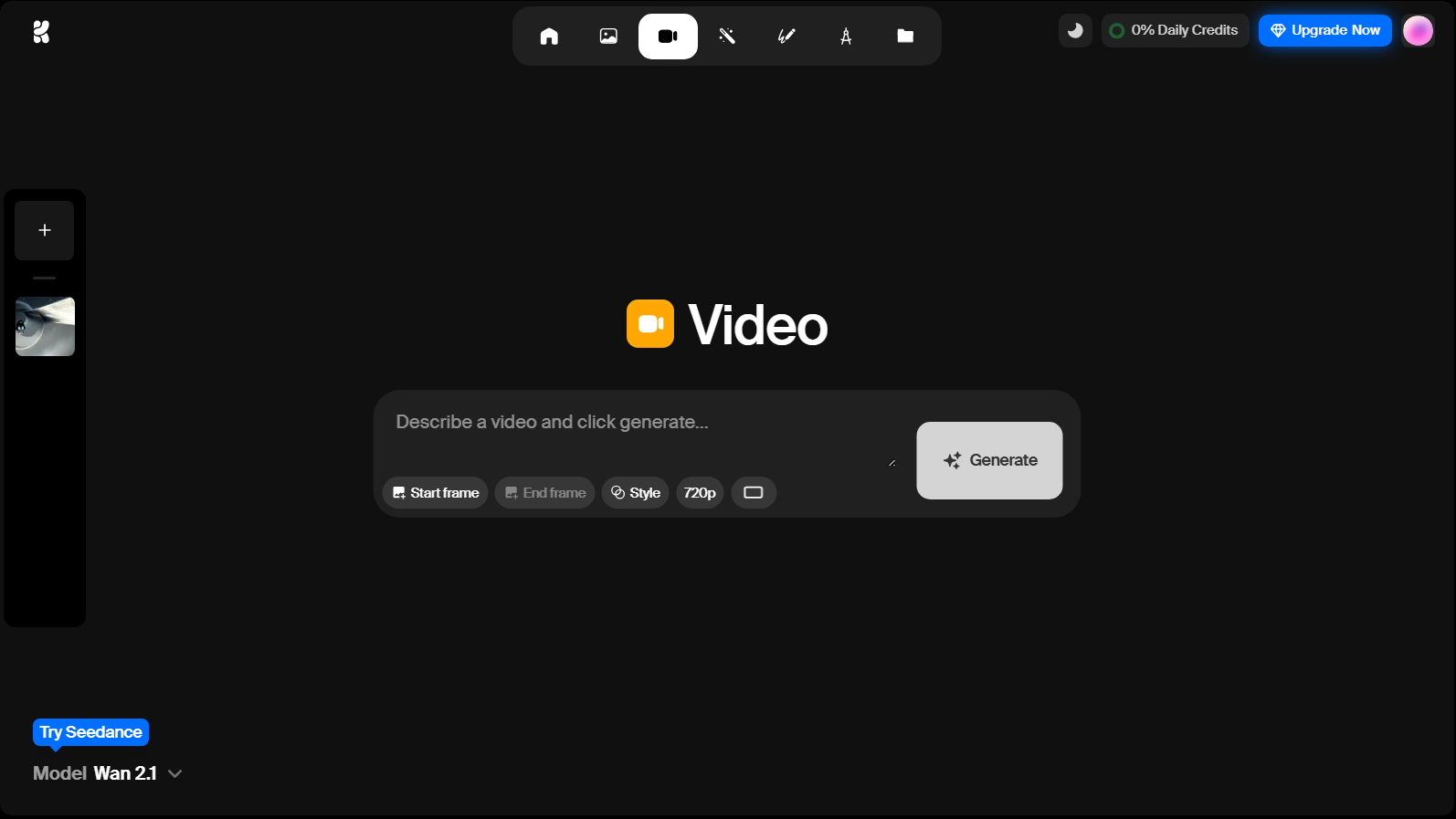The image size is (1456, 819).
Task: Open the 720p resolution selector
Action: tap(700, 493)
